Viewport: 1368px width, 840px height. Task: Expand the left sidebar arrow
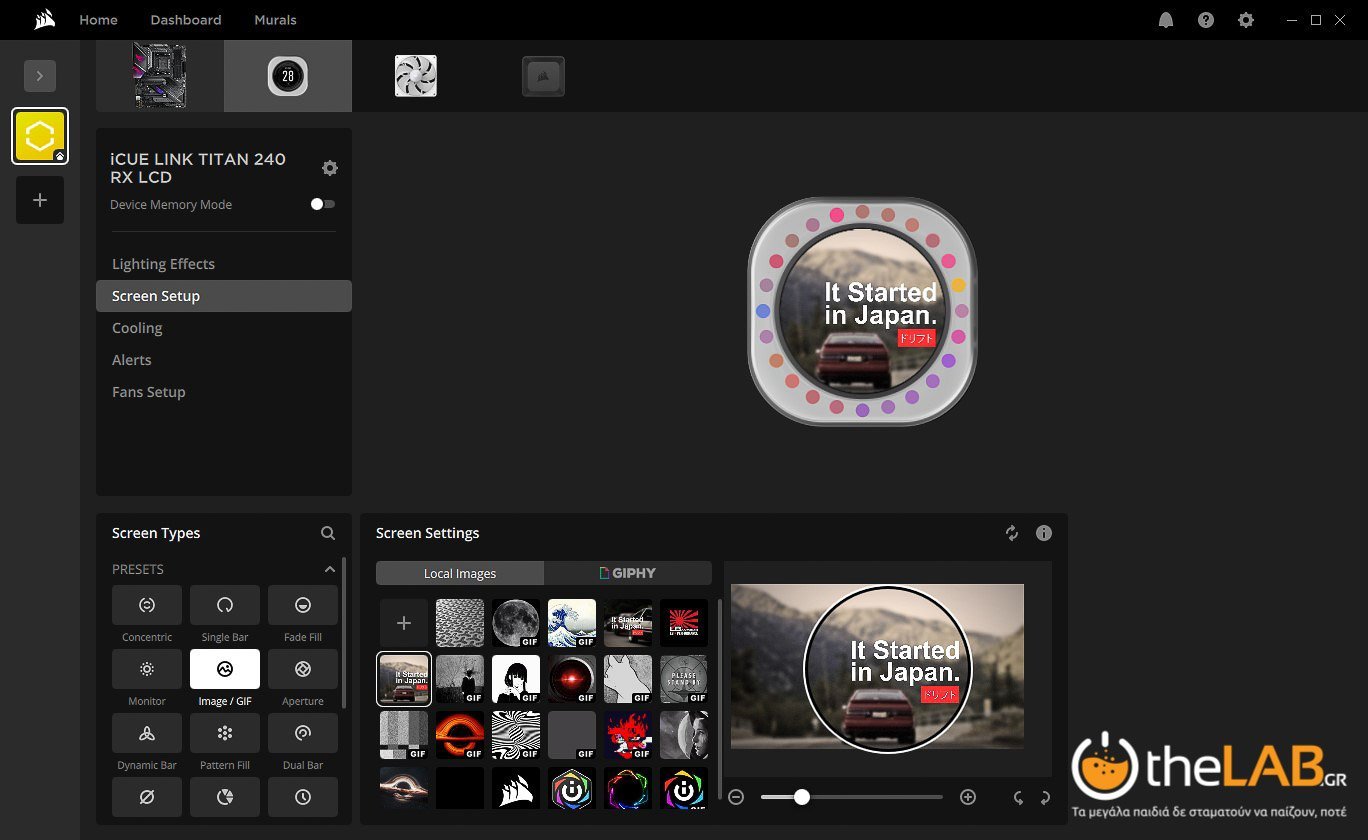click(x=40, y=76)
